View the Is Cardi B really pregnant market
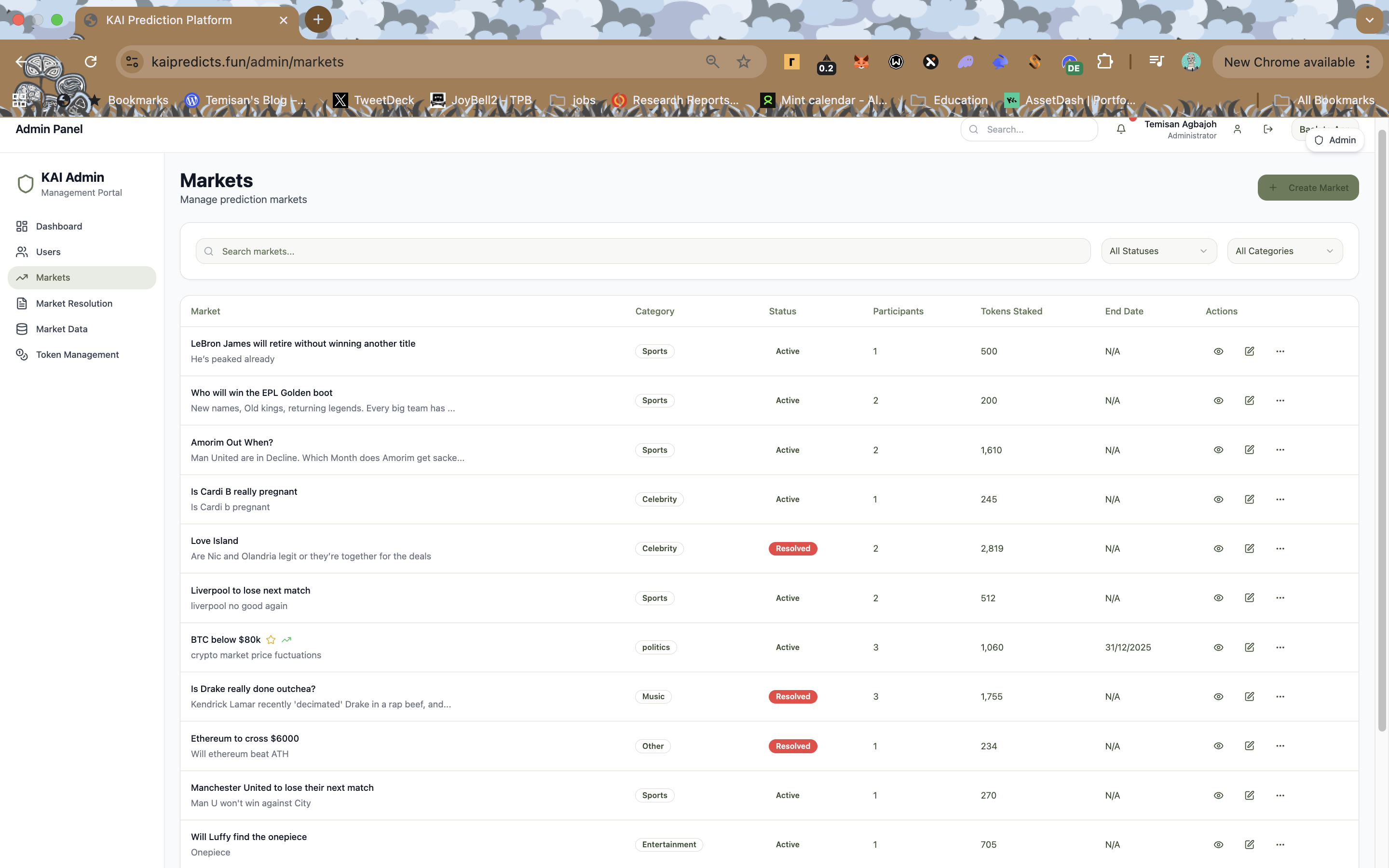This screenshot has width=1389, height=868. tap(1218, 499)
